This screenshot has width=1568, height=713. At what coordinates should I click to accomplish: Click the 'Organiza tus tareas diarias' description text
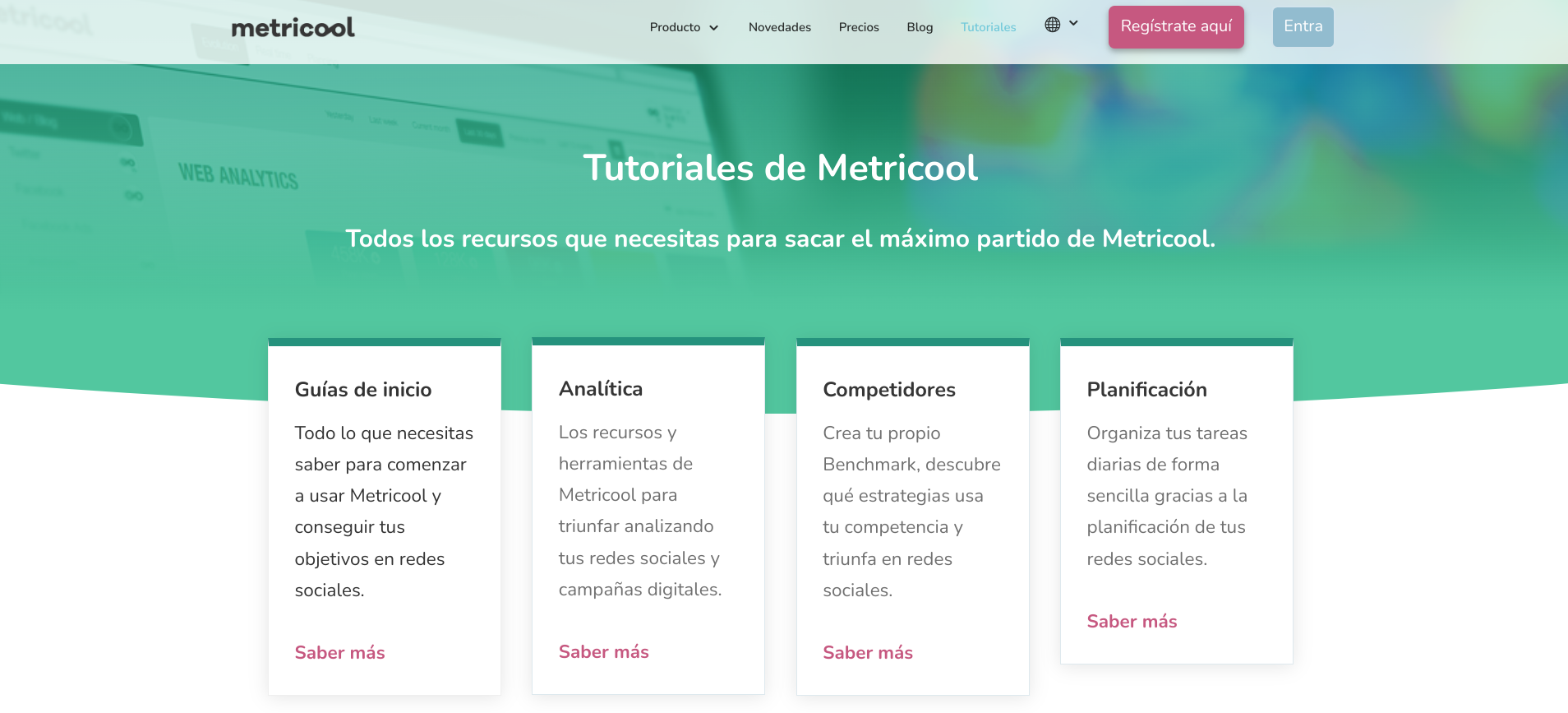(x=1167, y=496)
